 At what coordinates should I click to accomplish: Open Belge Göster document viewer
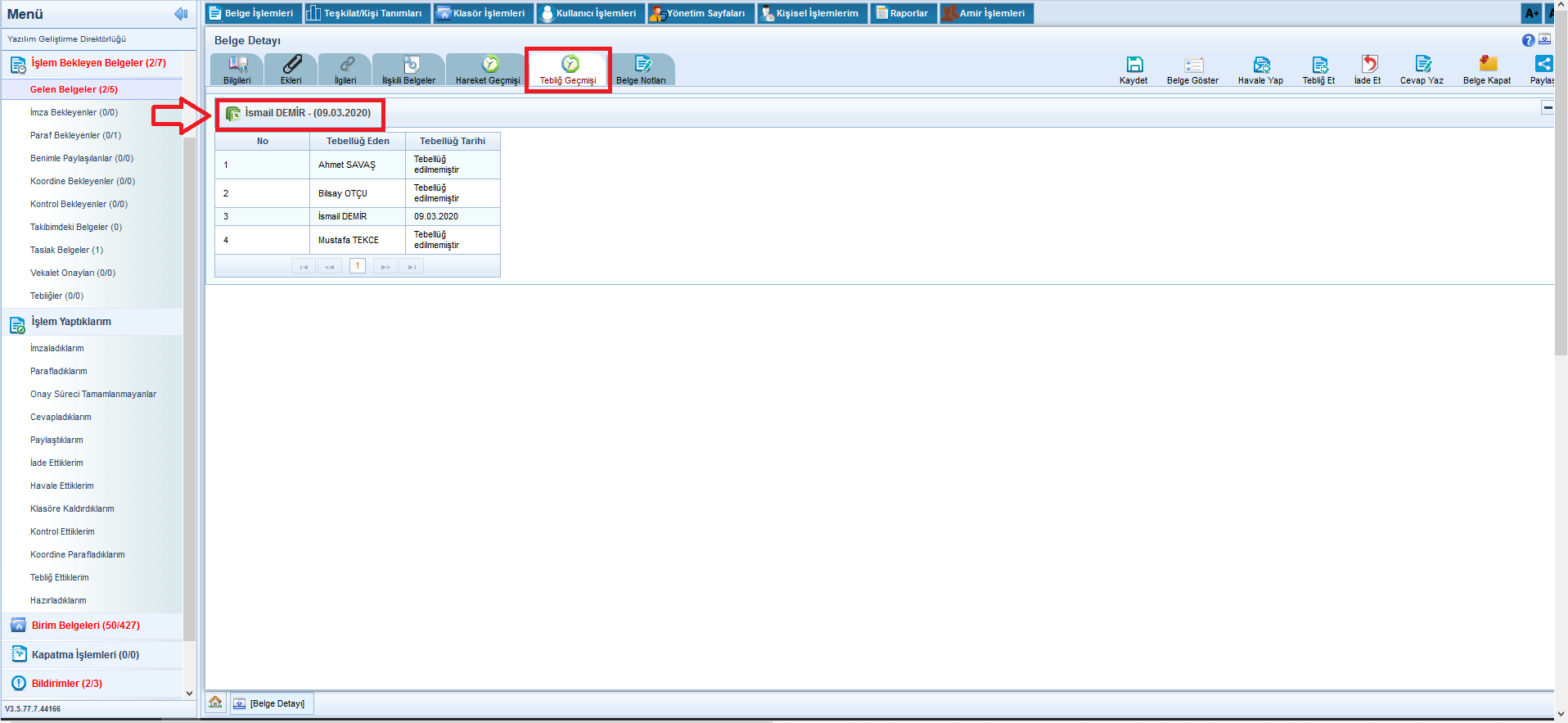point(1192,66)
